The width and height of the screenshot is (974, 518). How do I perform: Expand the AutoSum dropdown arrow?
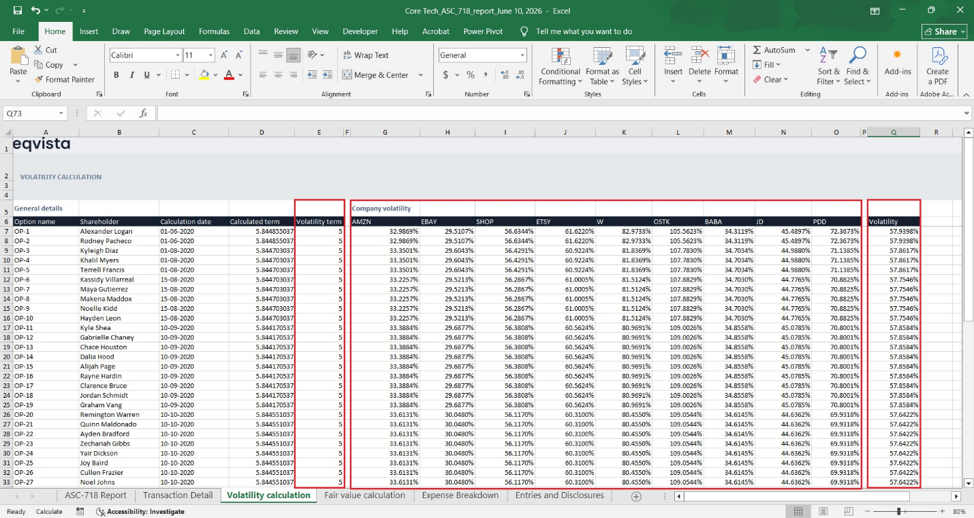808,50
